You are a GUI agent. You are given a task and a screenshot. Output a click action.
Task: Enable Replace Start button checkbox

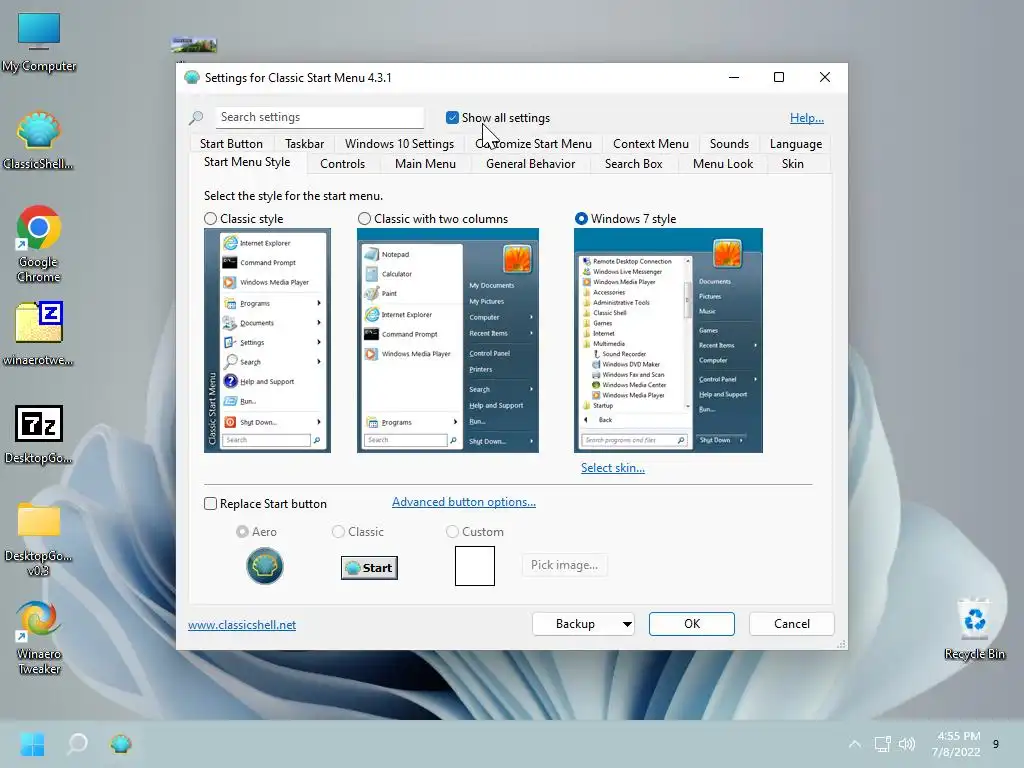tap(210, 504)
